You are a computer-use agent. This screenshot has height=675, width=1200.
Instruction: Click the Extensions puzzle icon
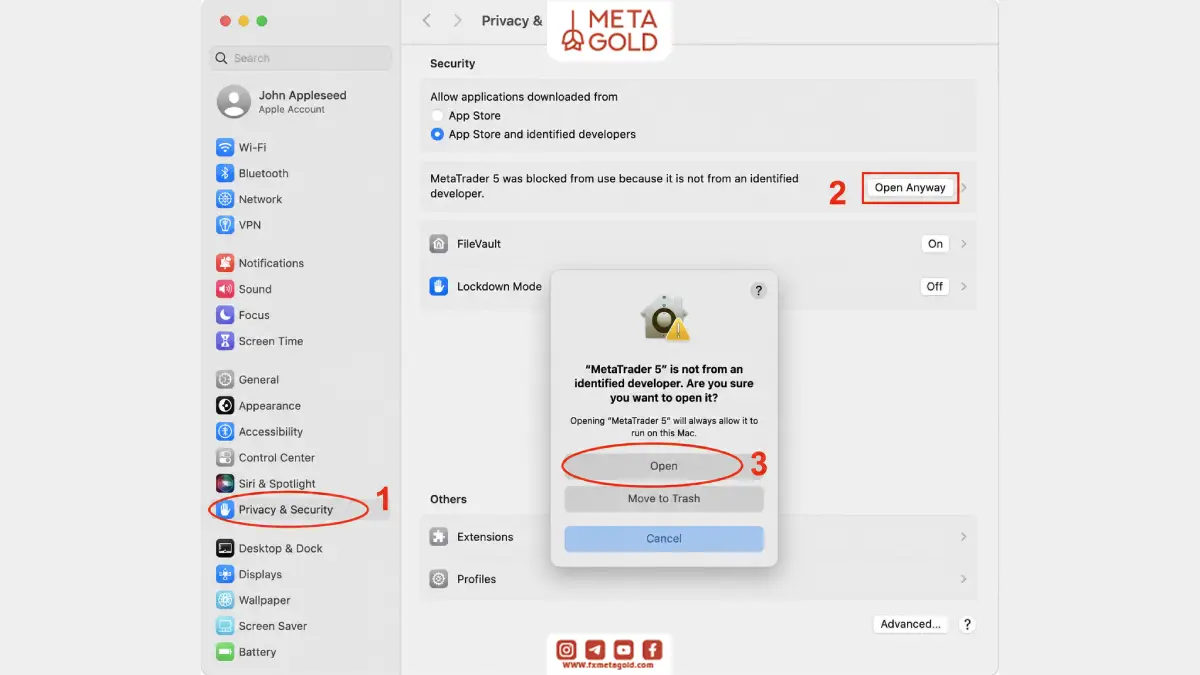pyautogui.click(x=439, y=537)
